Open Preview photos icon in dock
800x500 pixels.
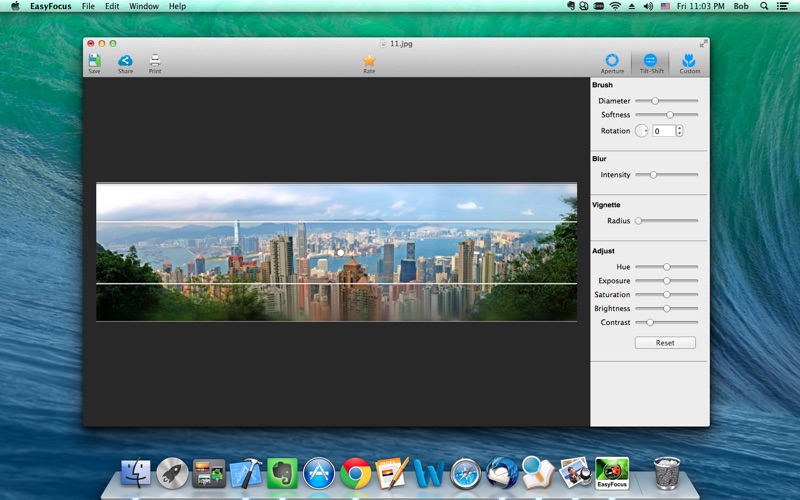[576, 473]
